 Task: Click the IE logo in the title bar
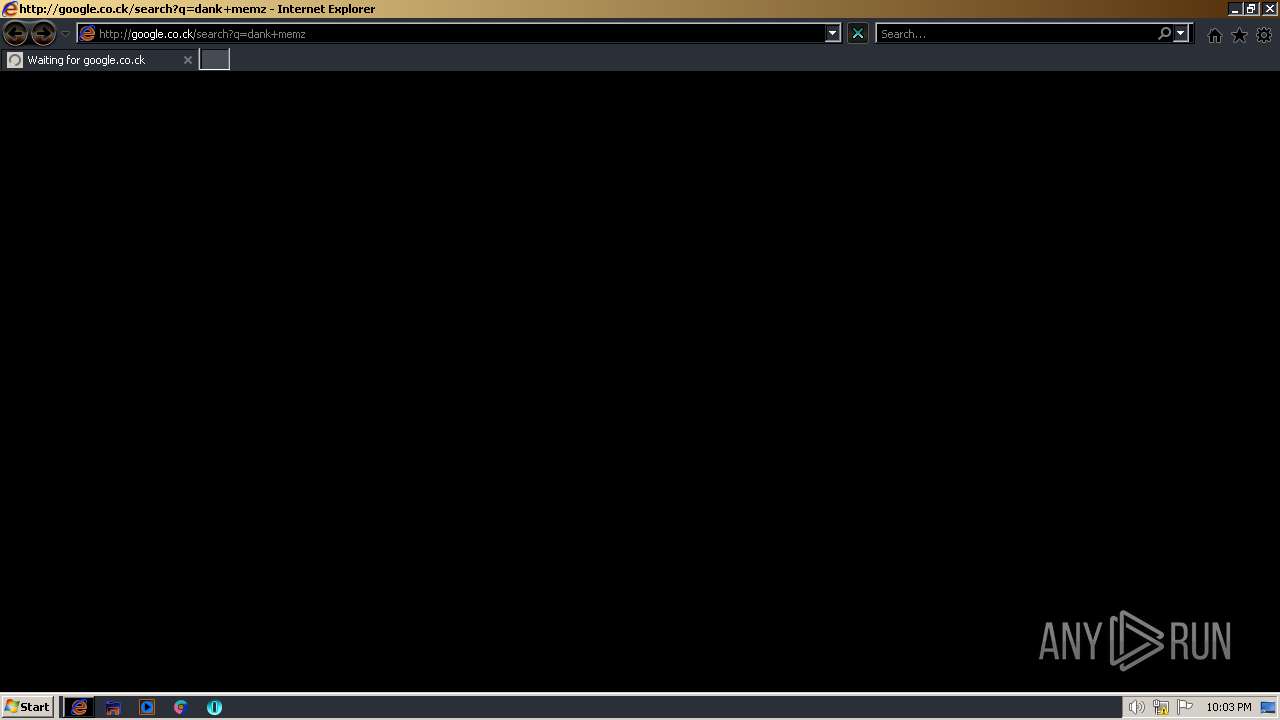pos(10,9)
